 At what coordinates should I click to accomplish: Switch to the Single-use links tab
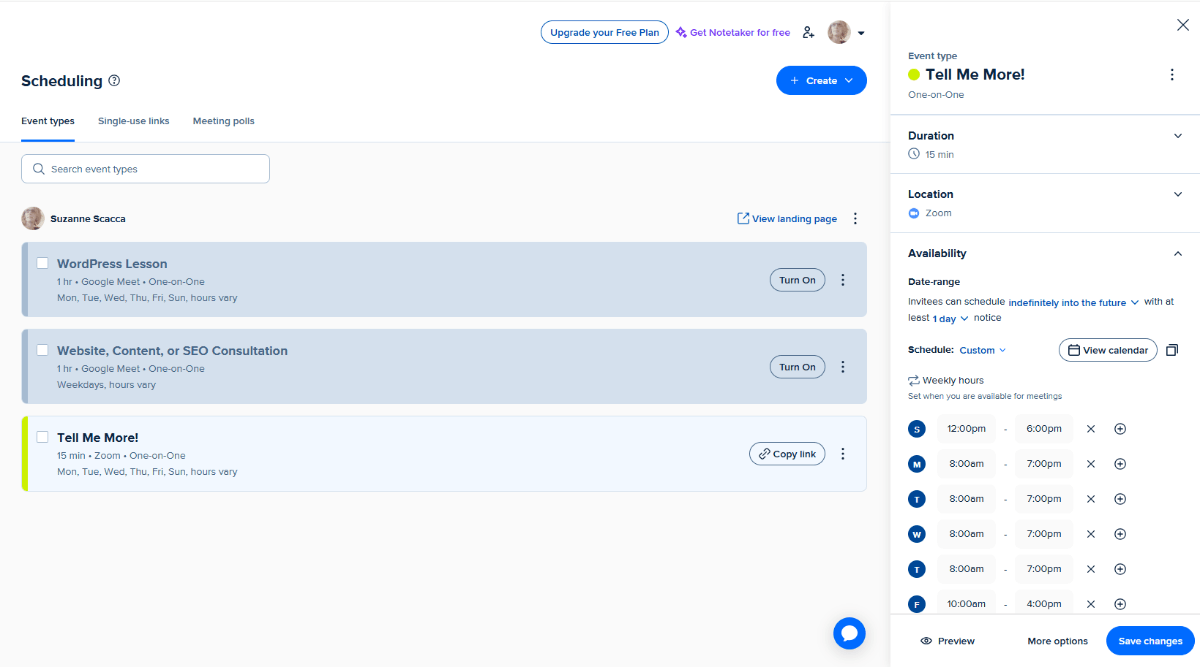(133, 121)
